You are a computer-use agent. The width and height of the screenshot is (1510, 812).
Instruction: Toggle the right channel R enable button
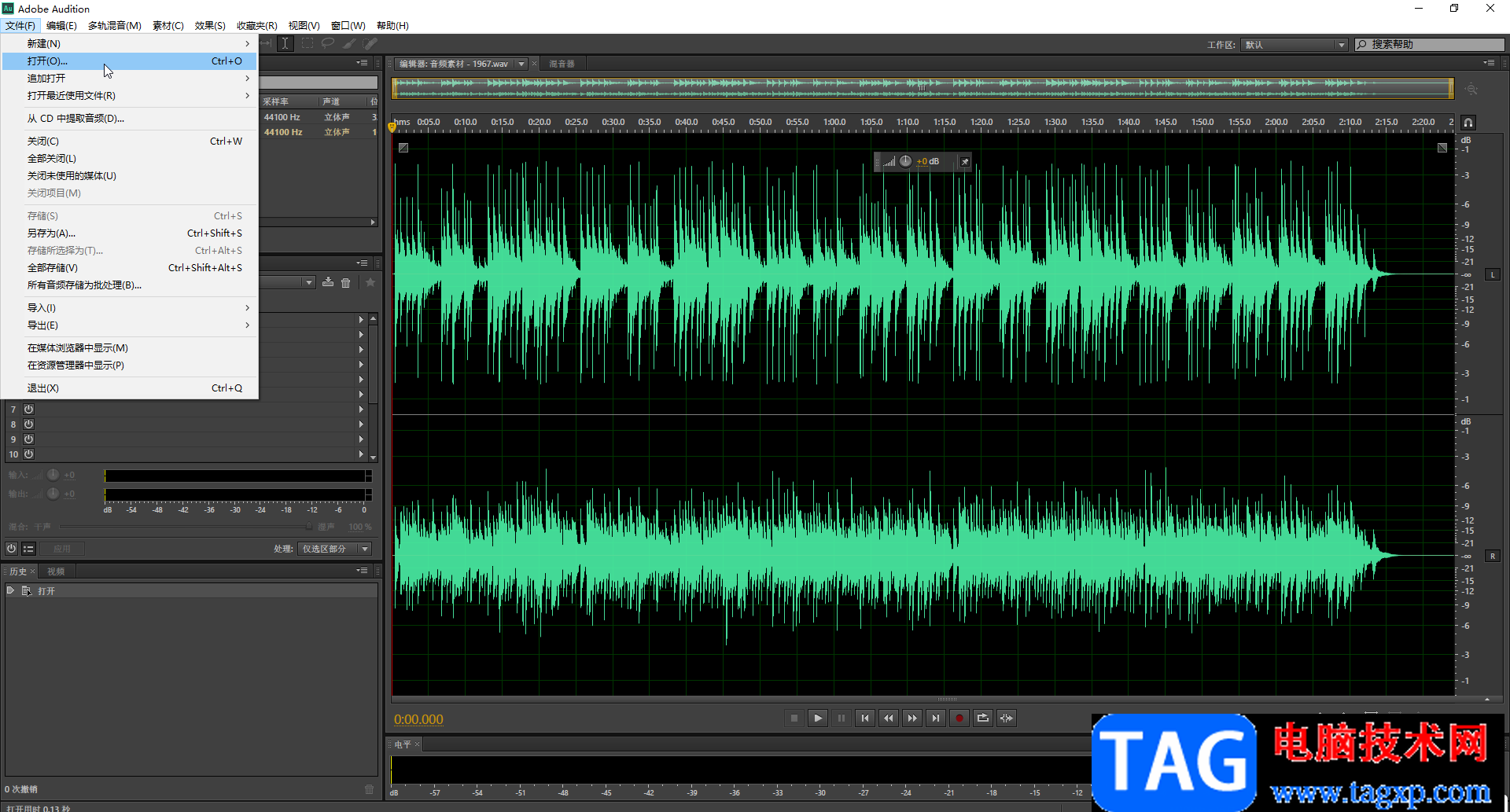(x=1493, y=556)
